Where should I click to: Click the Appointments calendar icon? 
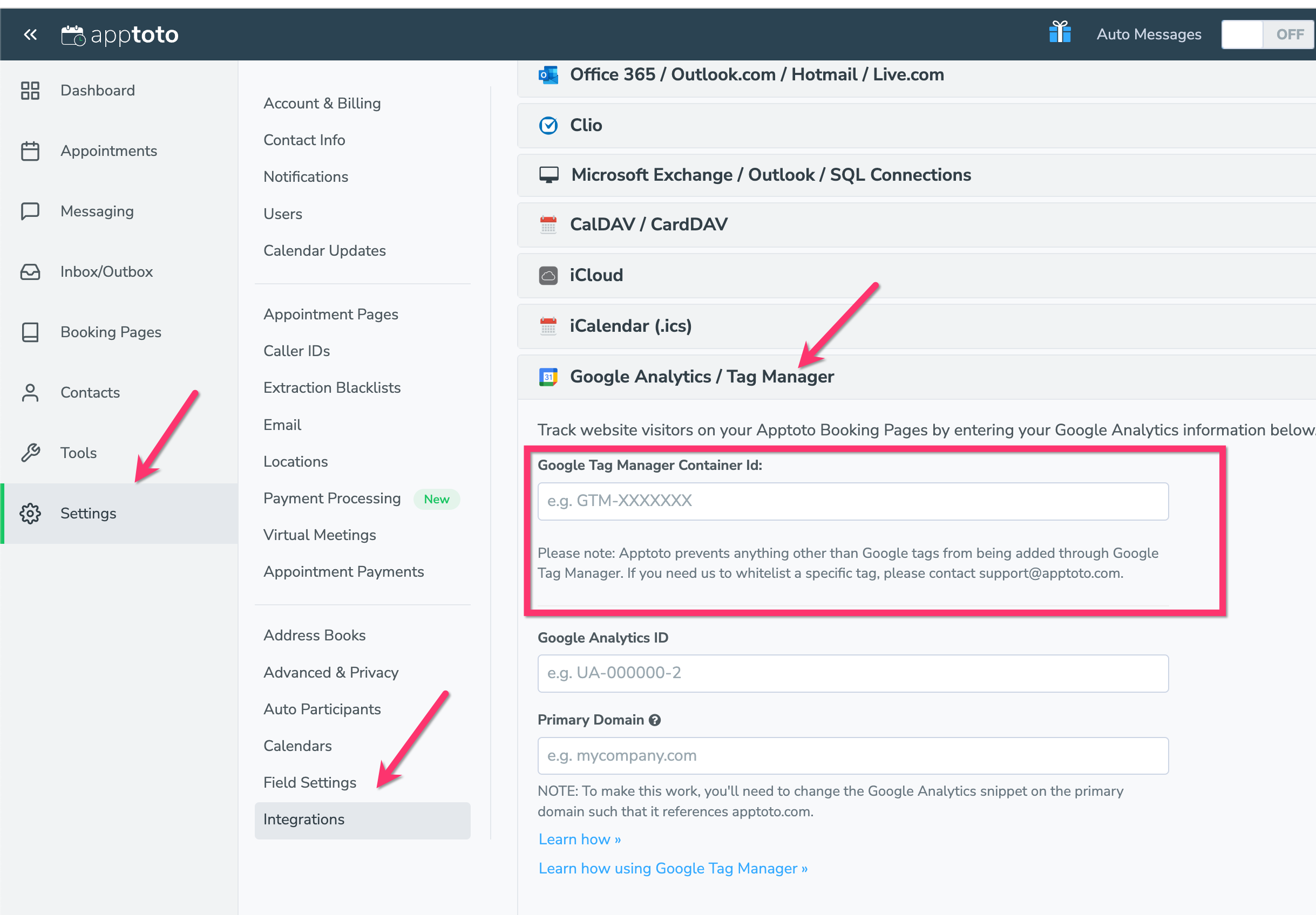[30, 151]
